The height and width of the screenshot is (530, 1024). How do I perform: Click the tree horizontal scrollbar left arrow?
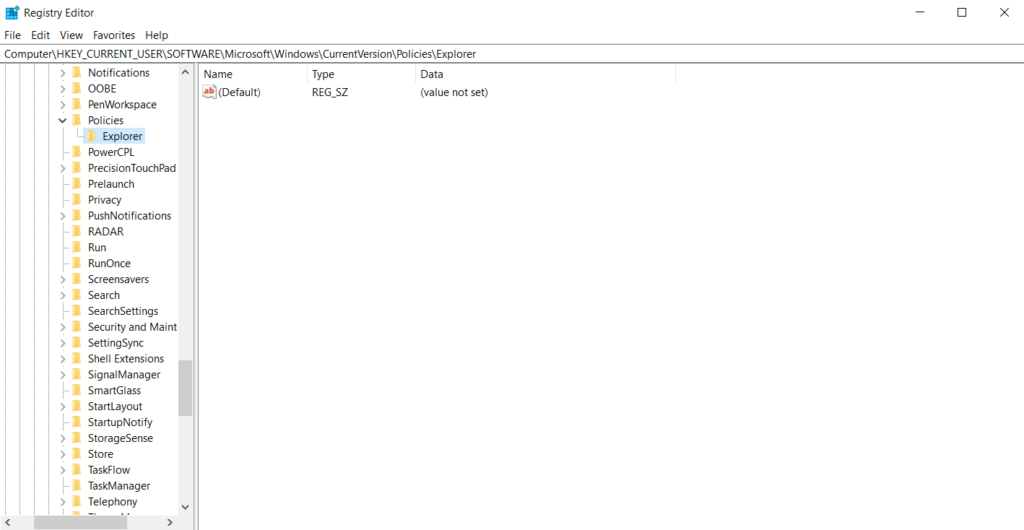click(x=7, y=522)
